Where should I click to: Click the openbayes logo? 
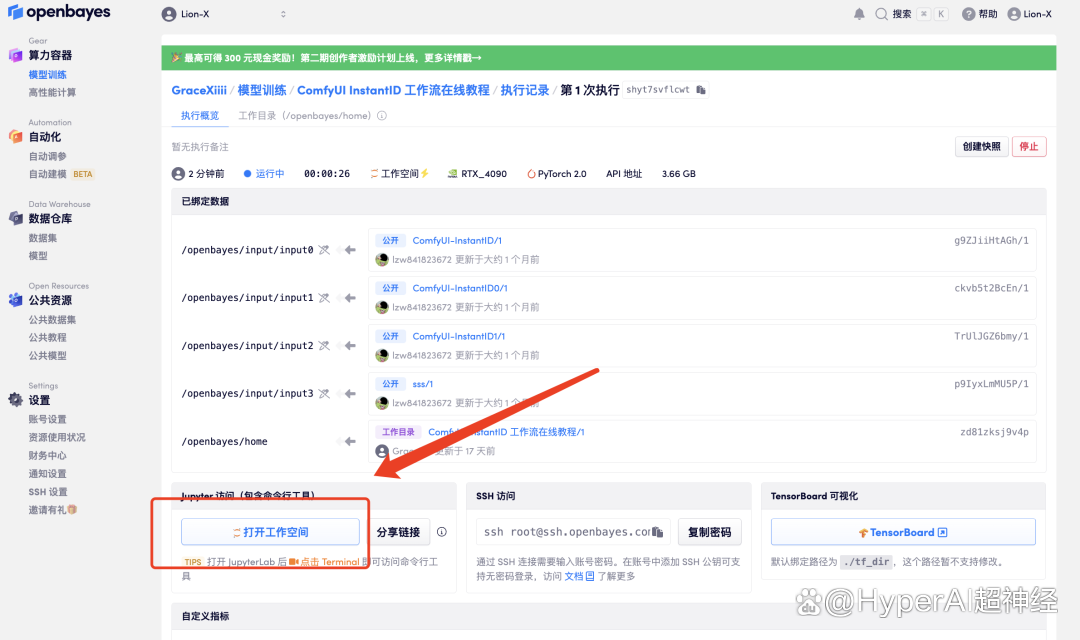(59, 12)
